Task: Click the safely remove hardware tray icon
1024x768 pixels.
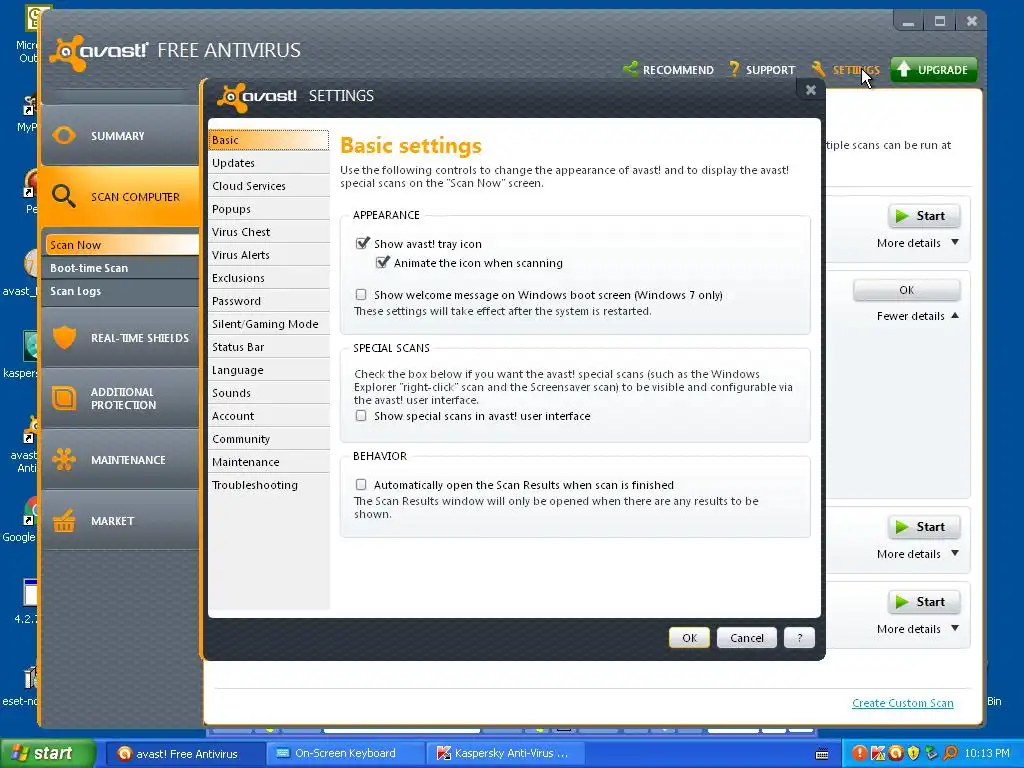Action: coord(931,753)
